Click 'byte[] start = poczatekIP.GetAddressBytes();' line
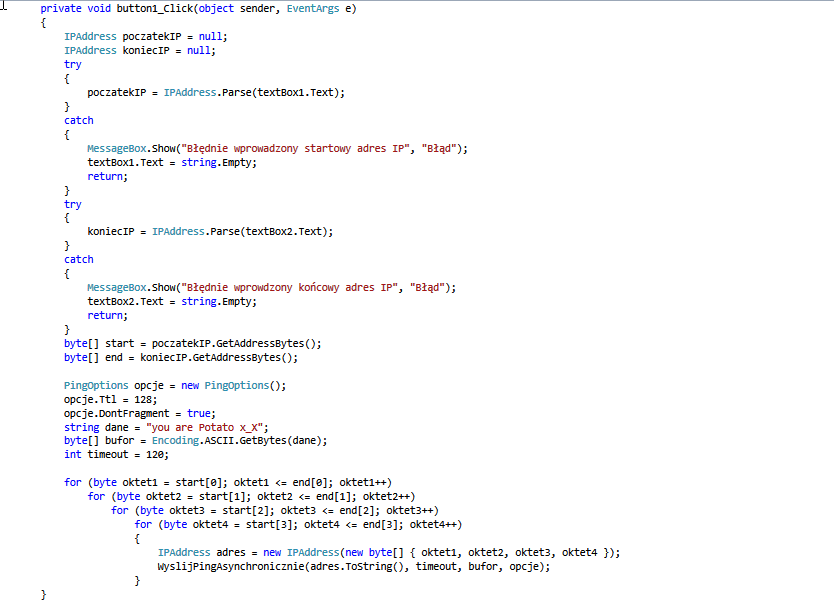 coord(193,344)
